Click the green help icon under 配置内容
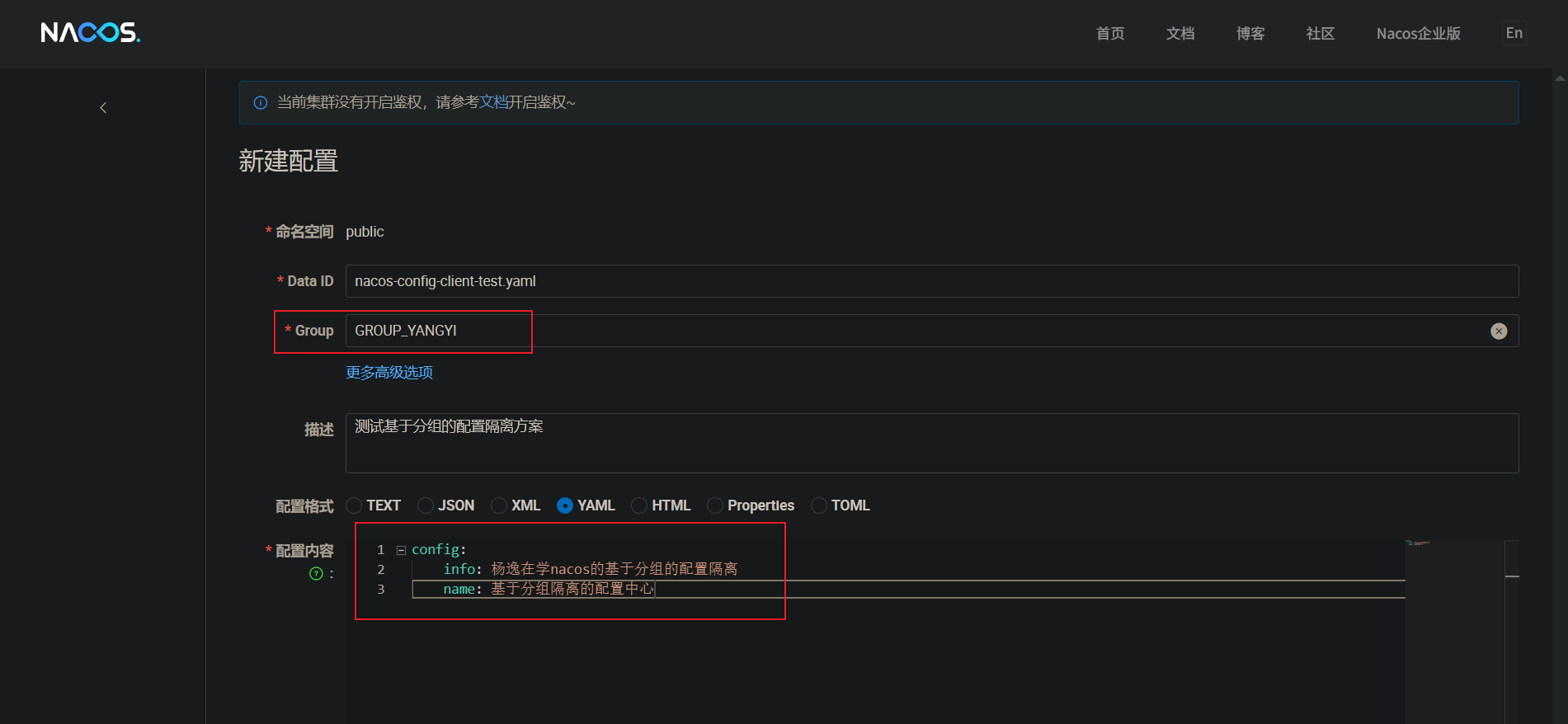1568x724 pixels. point(316,574)
